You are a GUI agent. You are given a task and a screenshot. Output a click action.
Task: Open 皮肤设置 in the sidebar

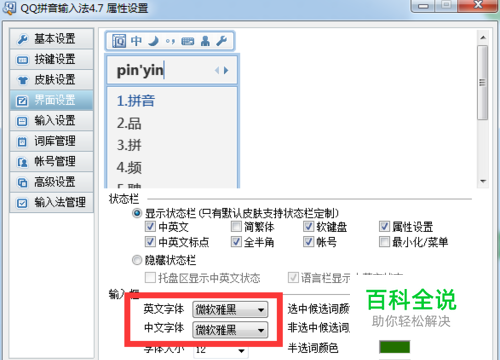[x=51, y=80]
